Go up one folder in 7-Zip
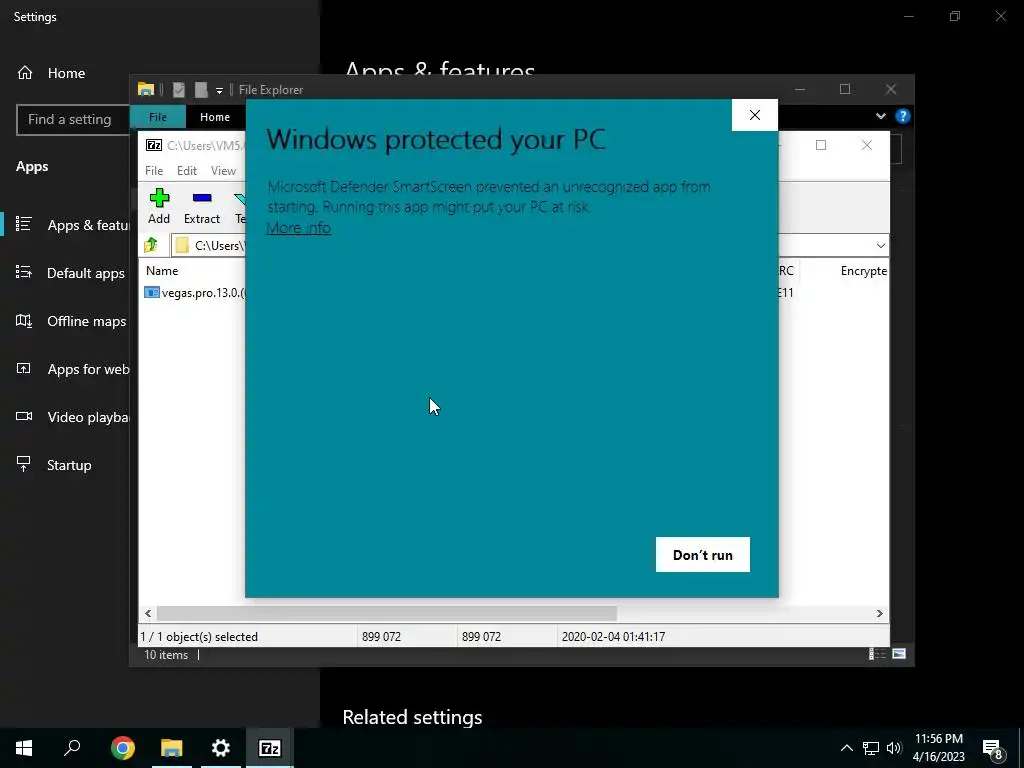 152,245
